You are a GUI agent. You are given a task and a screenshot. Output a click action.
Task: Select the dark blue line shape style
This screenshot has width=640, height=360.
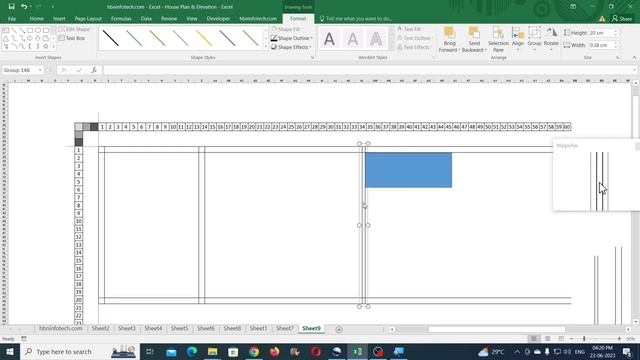(x=227, y=38)
